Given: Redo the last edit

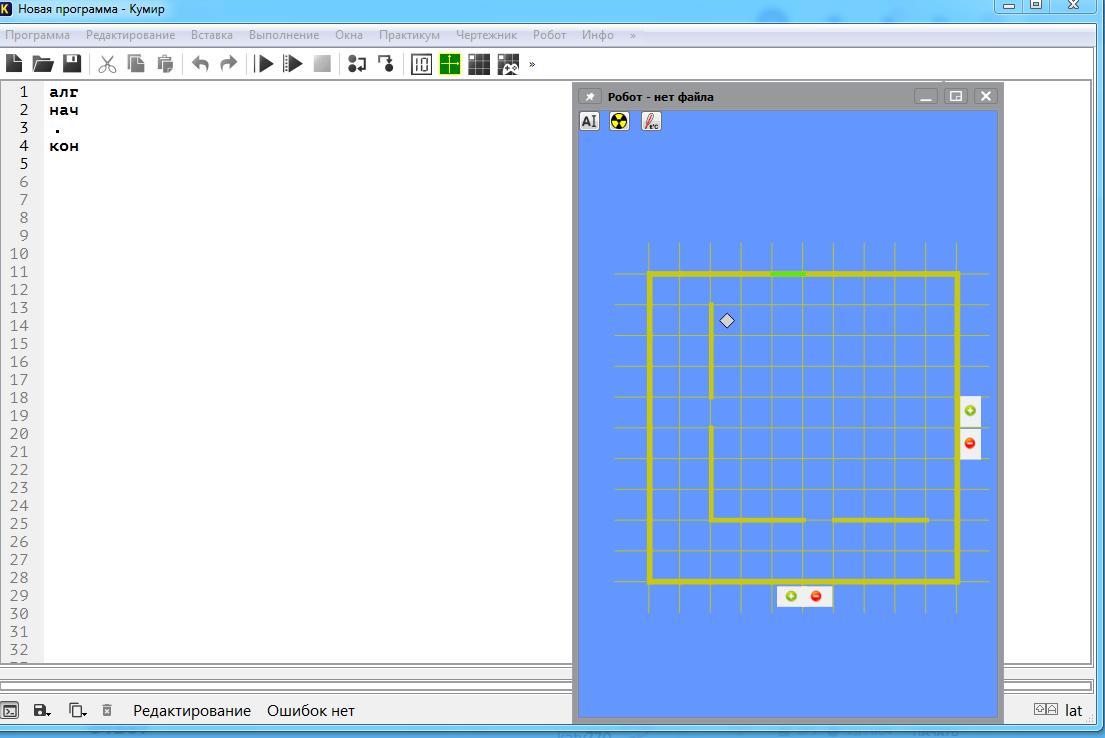Looking at the screenshot, I should point(228,64).
